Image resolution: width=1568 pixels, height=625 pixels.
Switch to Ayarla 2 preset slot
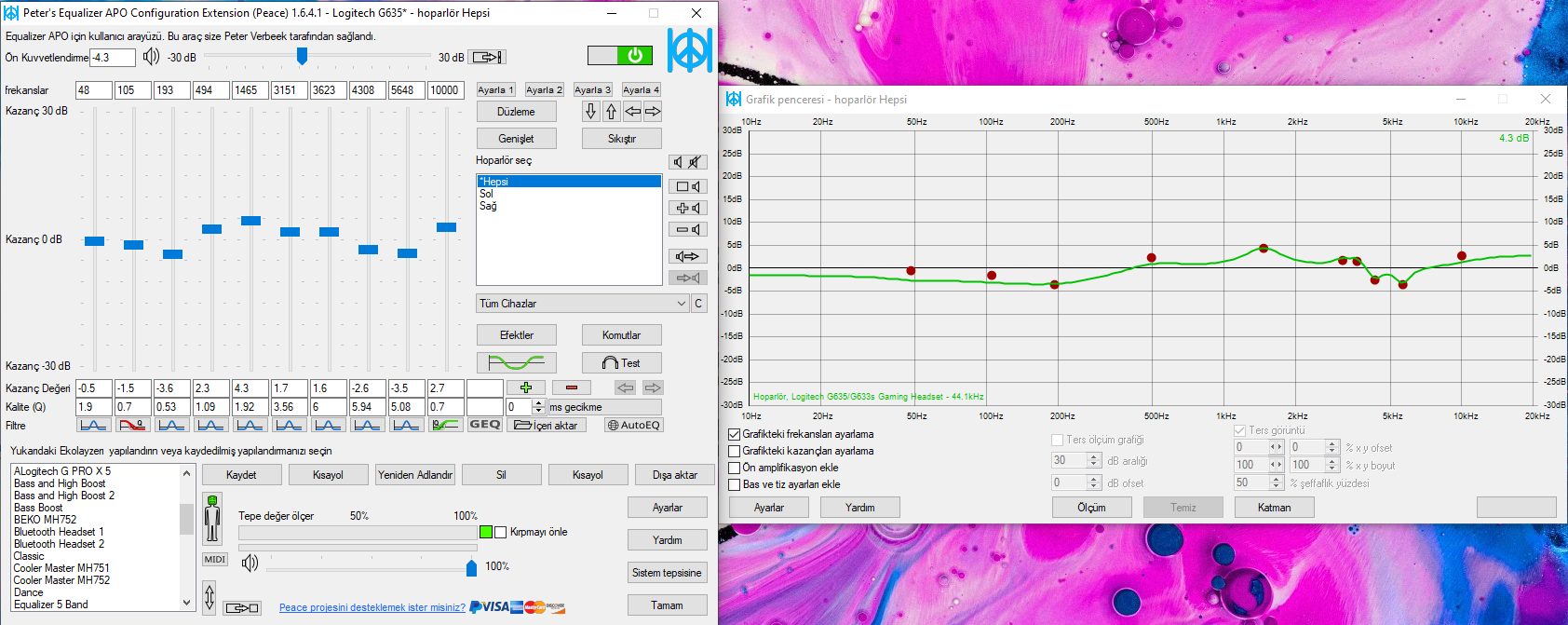(x=544, y=89)
